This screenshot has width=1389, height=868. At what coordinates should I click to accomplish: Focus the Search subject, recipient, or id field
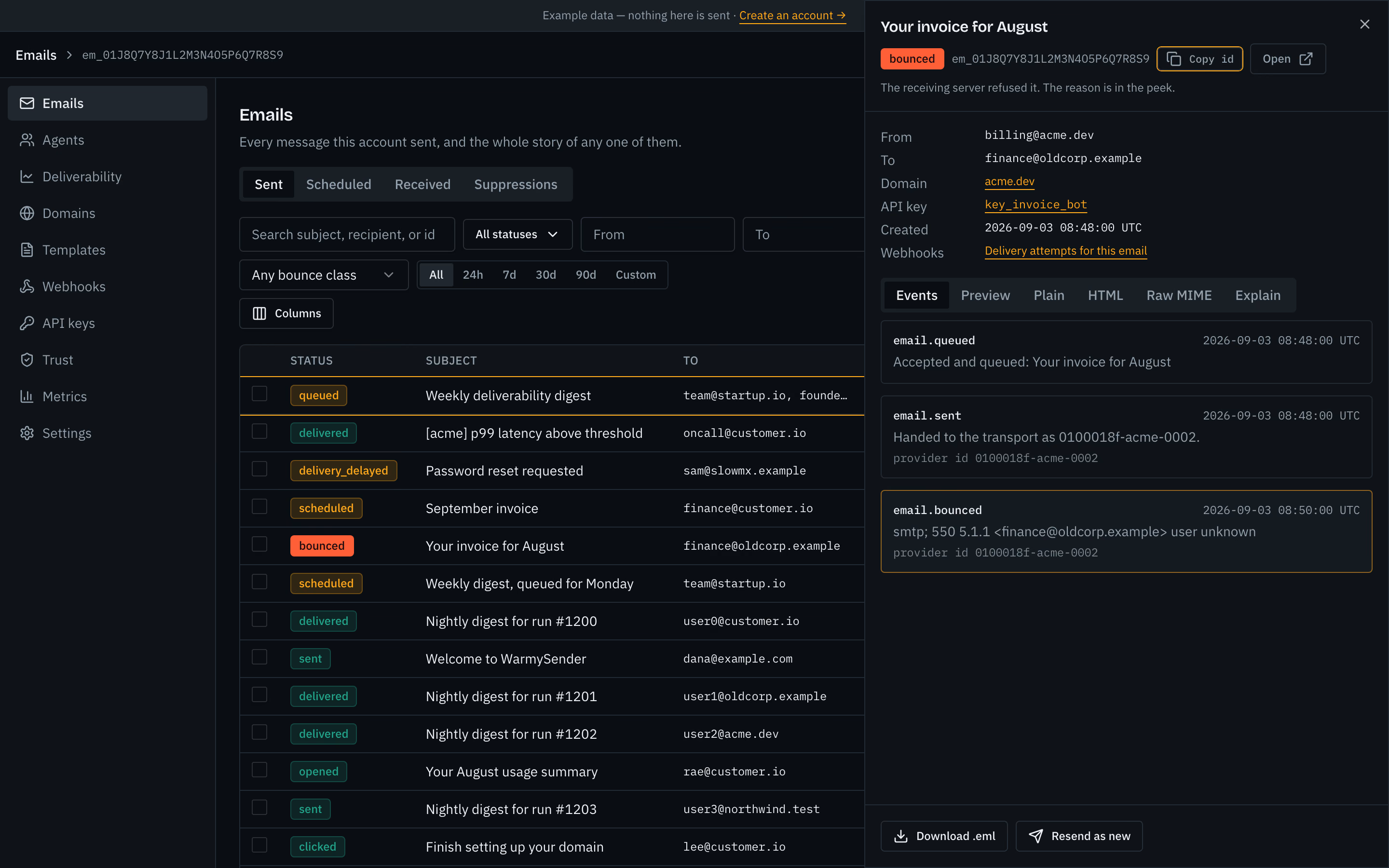[x=347, y=234]
